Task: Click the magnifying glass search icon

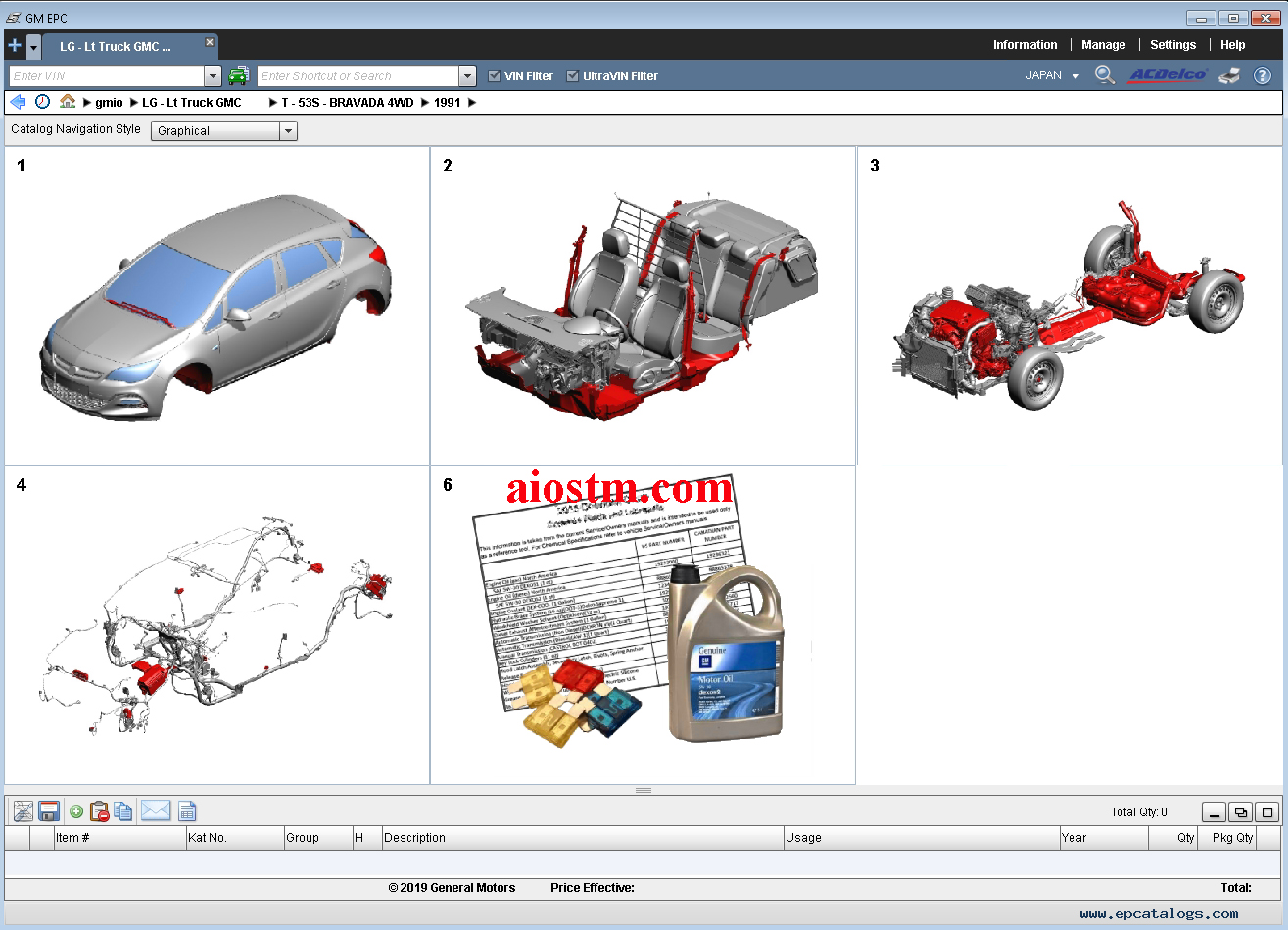Action: [1105, 75]
